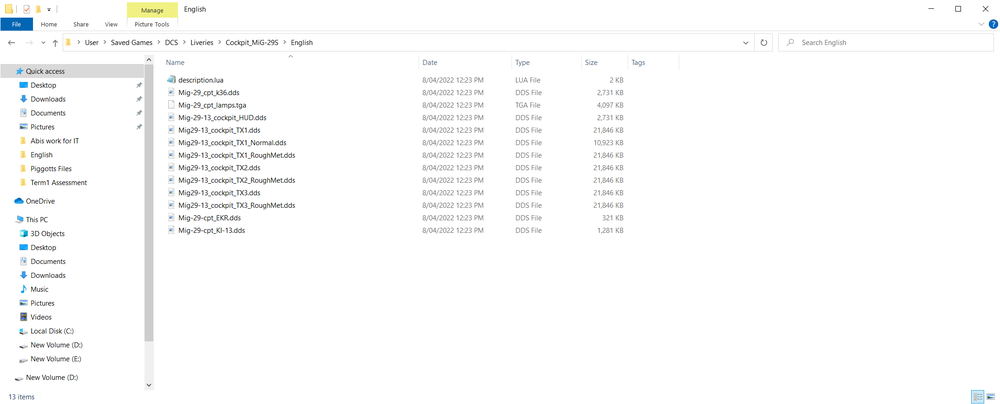Open Term1 Assessment in Quick access
Screen dimensions: 1000x404
(59, 183)
